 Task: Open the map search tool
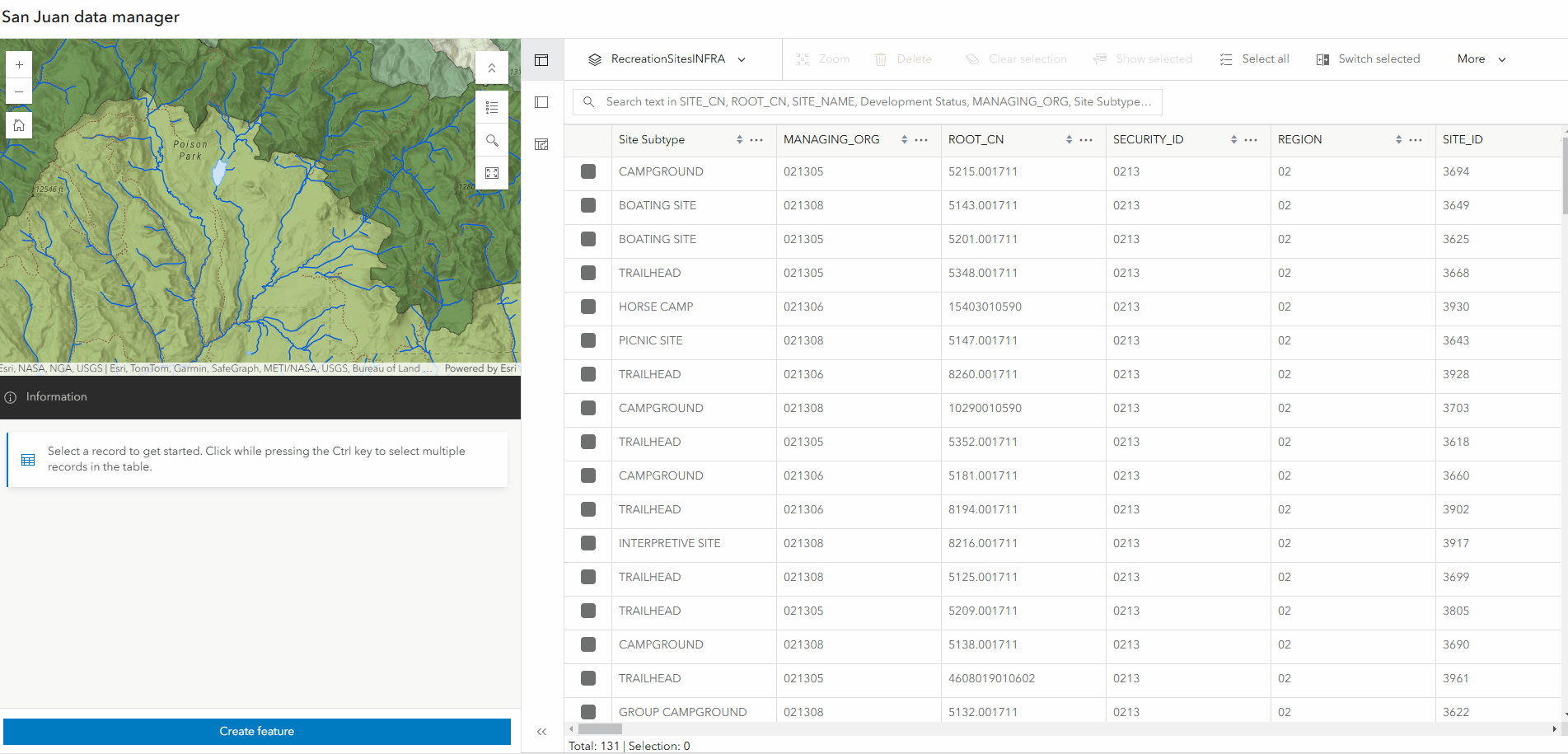(x=492, y=141)
